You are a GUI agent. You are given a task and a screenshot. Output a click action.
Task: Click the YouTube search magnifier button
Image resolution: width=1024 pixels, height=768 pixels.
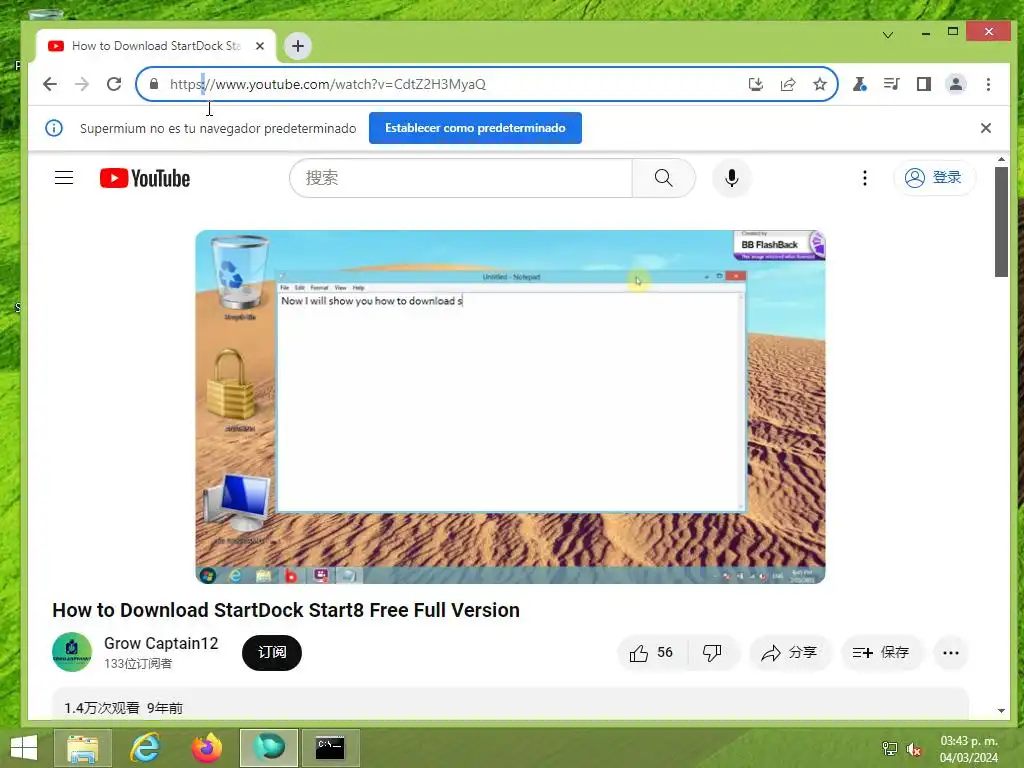click(664, 178)
